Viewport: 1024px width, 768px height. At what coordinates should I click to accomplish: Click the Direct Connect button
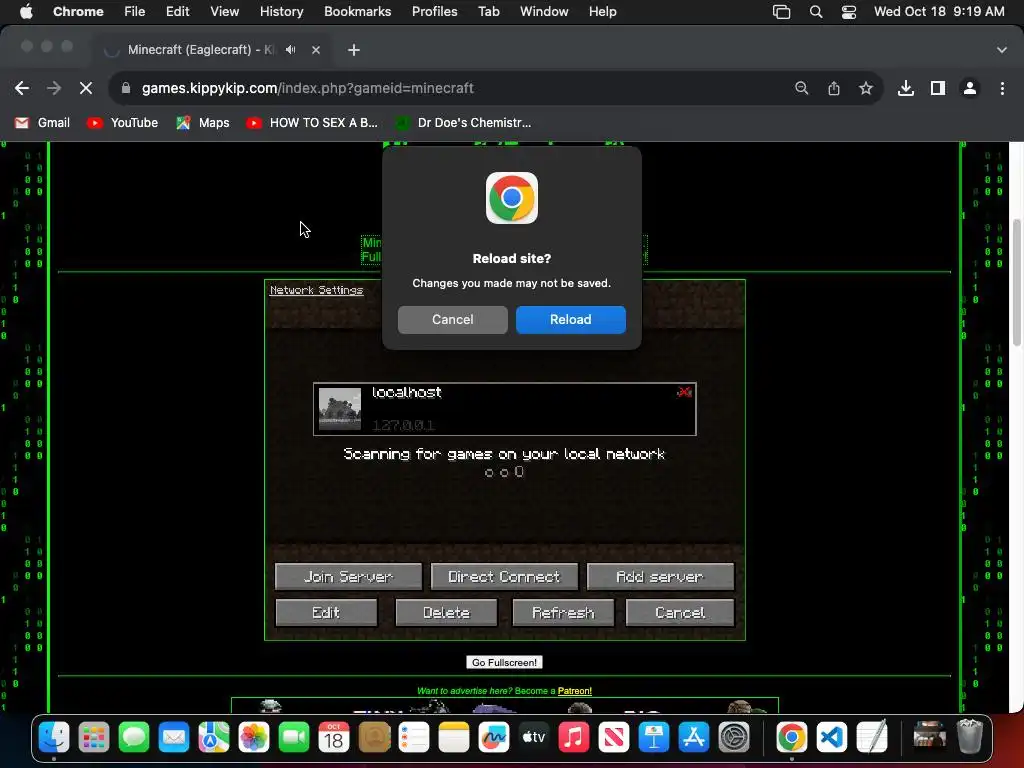pyautogui.click(x=504, y=577)
